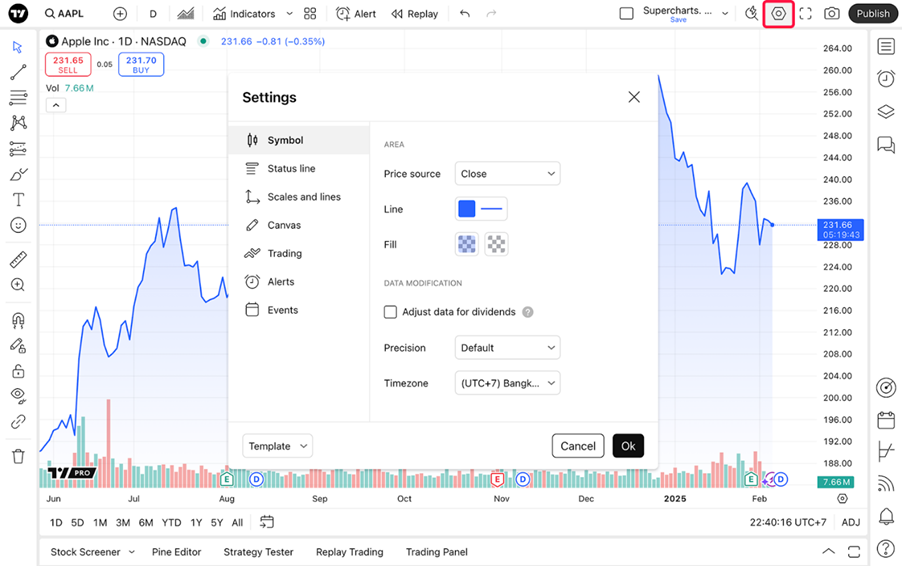
Task: Open the second Fill color swatch
Action: (496, 244)
